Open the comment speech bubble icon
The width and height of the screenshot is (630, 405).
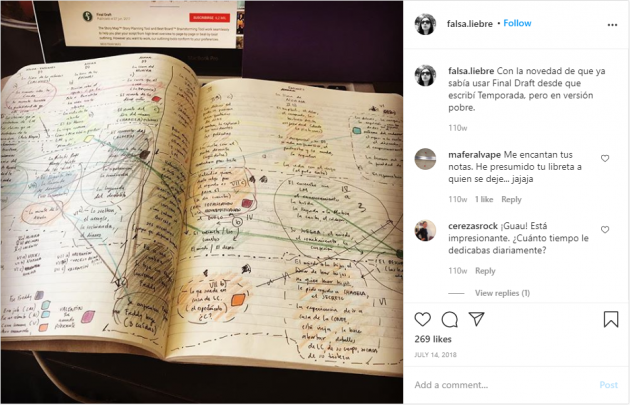click(x=449, y=319)
